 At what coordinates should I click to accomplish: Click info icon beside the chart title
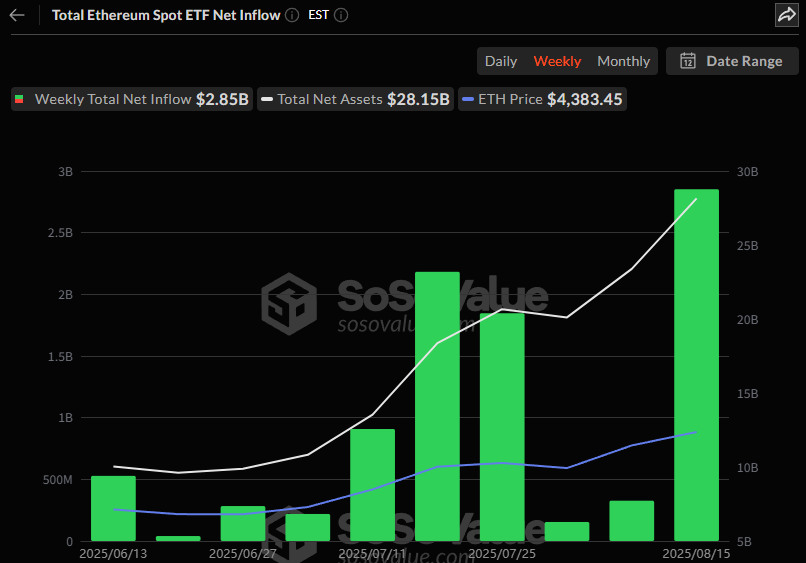291,15
